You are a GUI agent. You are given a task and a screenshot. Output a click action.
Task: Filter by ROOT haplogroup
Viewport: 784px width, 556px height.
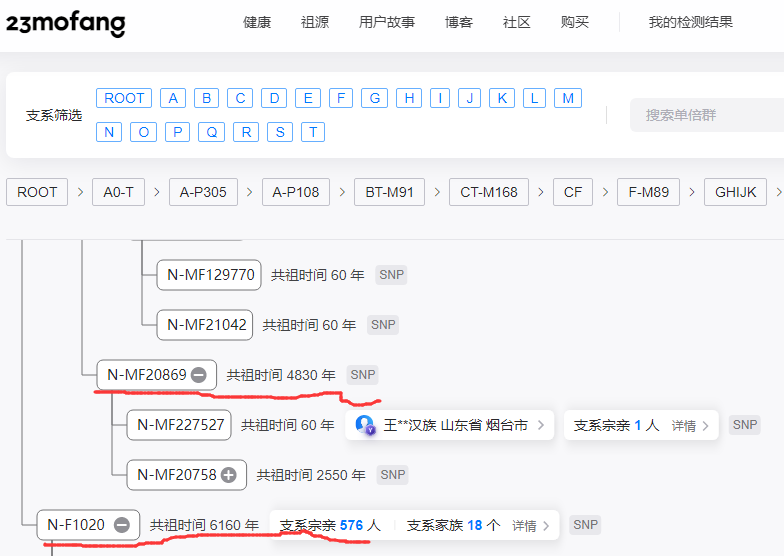(124, 98)
